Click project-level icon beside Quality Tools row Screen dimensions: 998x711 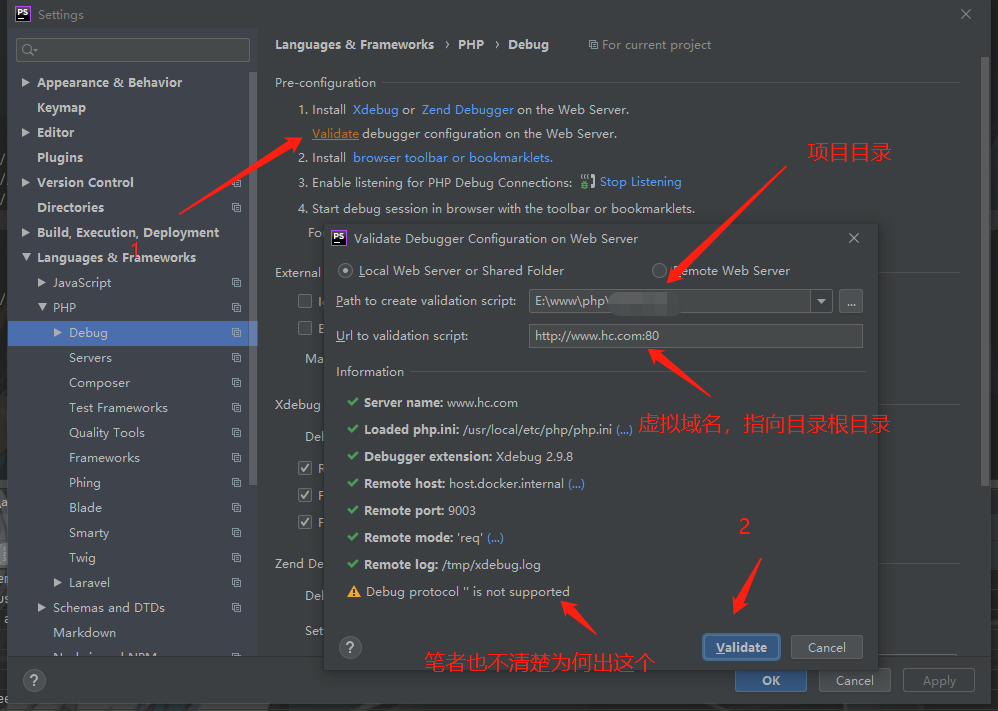pyautogui.click(x=237, y=433)
